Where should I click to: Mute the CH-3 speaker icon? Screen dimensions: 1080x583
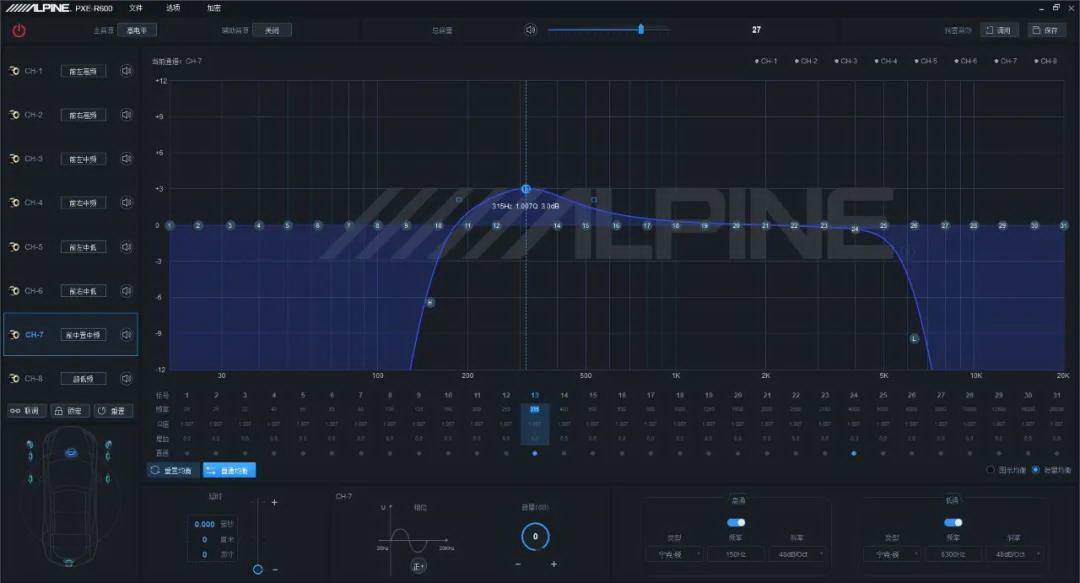[126, 158]
